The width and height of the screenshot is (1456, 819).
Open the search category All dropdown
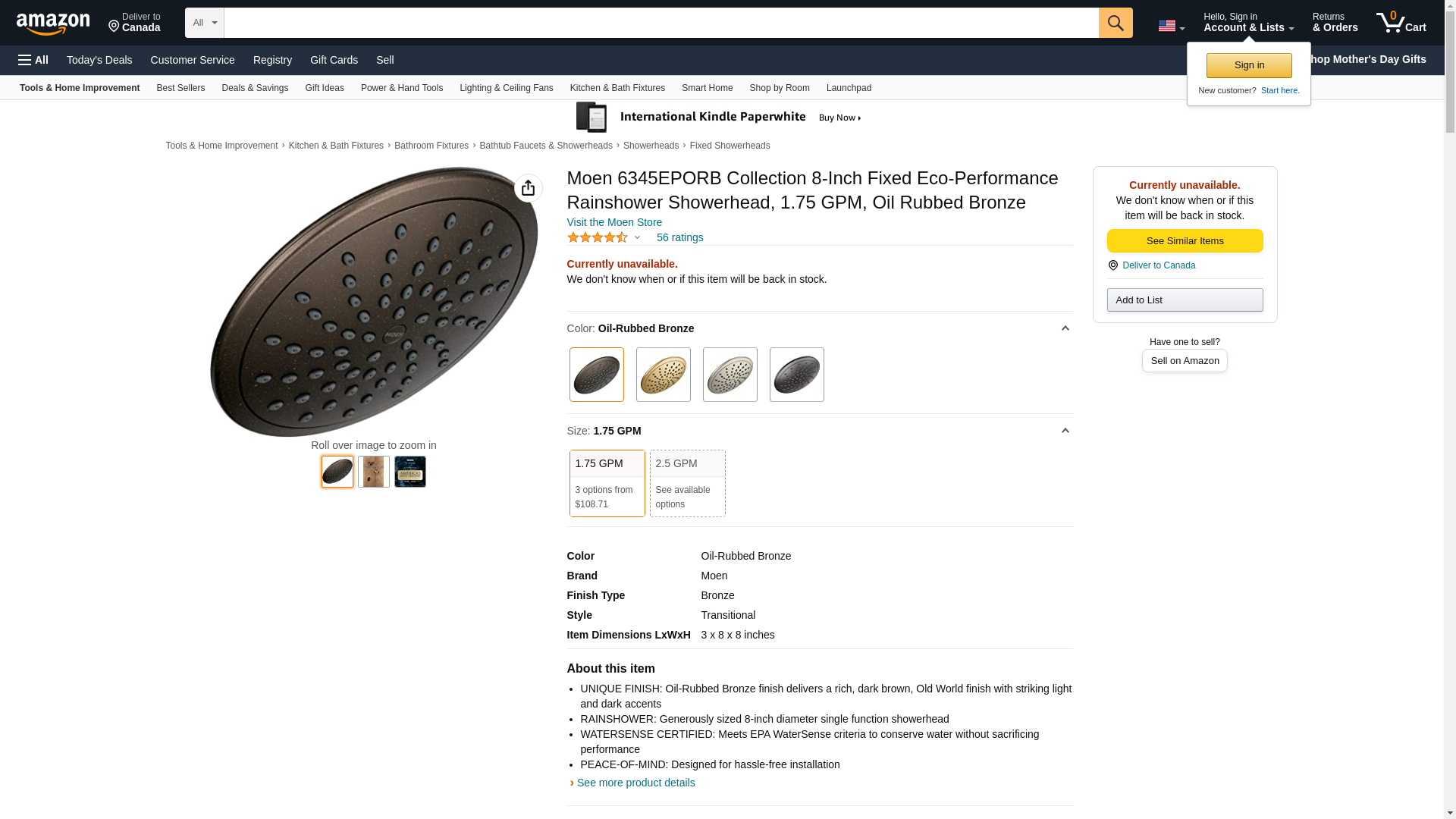pyautogui.click(x=204, y=23)
